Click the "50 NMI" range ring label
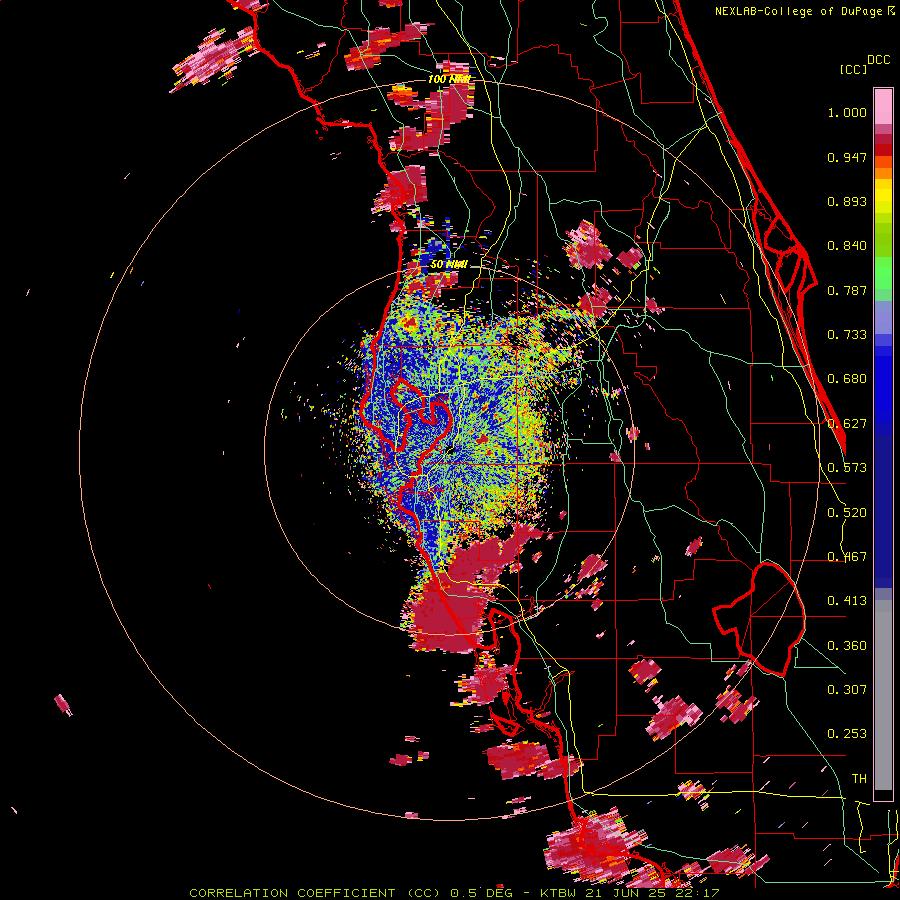 coord(449,265)
